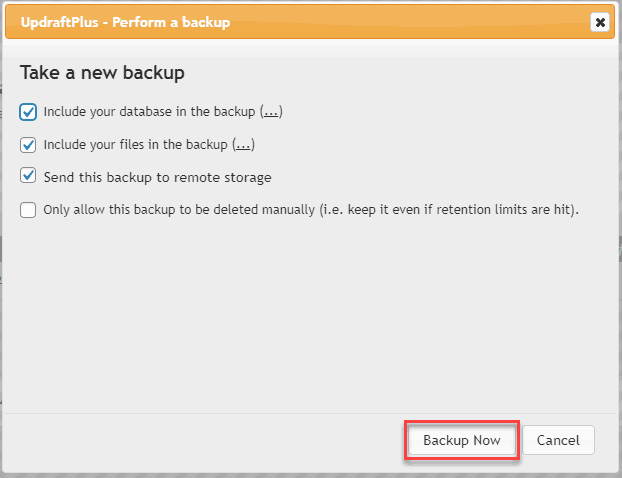Screen dimensions: 622x478
Task: Click empty footer space left of Backup Now
Action: coord(198,440)
